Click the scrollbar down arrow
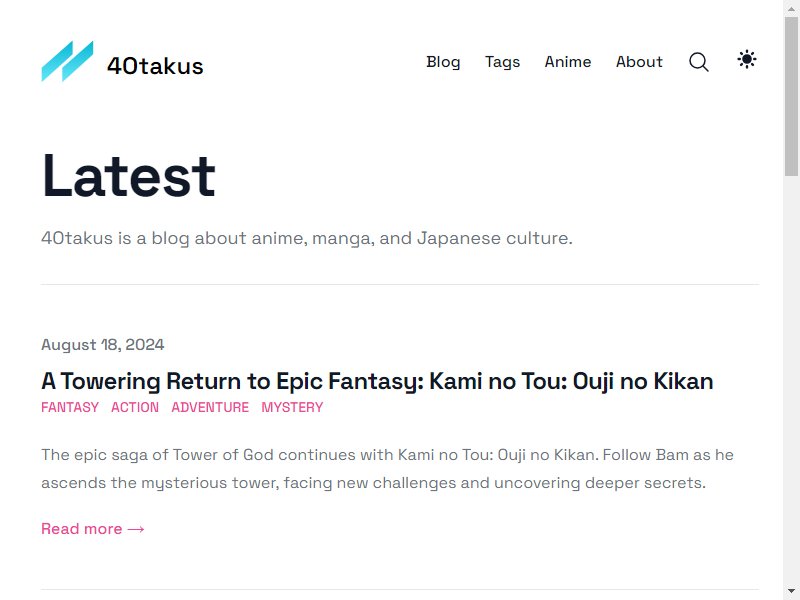Screen dimensions: 800x600 pyautogui.click(x=791, y=591)
